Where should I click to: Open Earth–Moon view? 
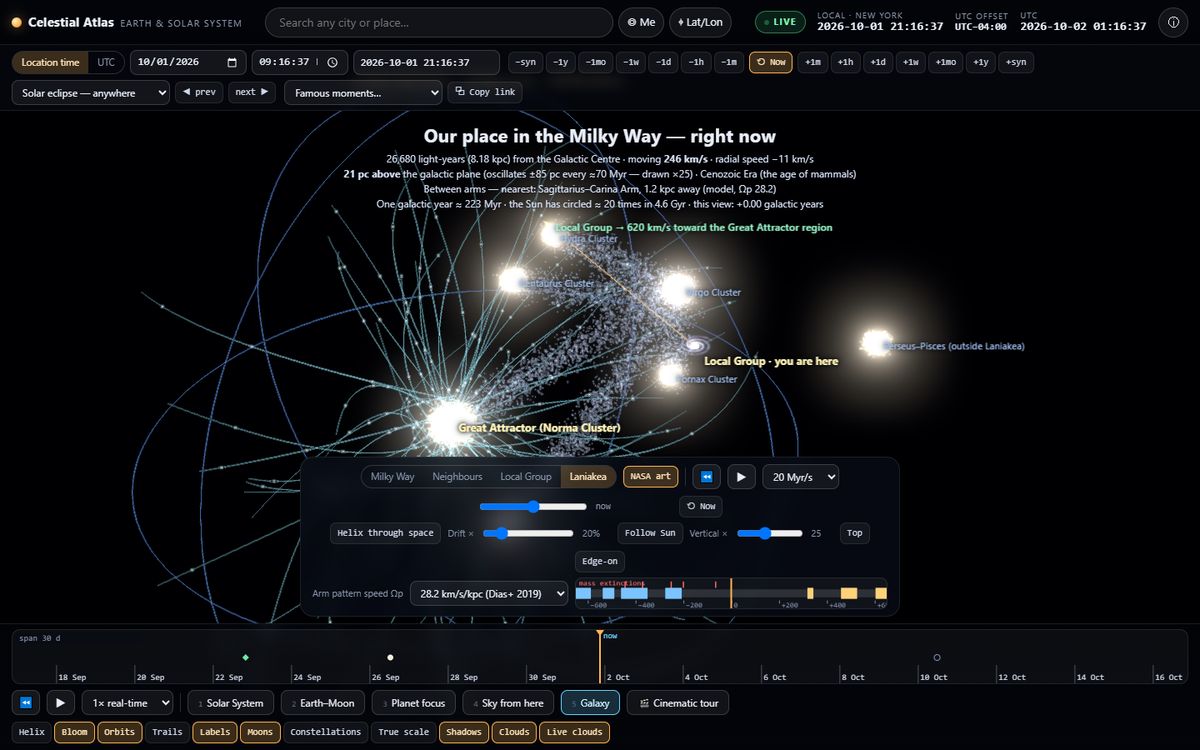(x=322, y=703)
